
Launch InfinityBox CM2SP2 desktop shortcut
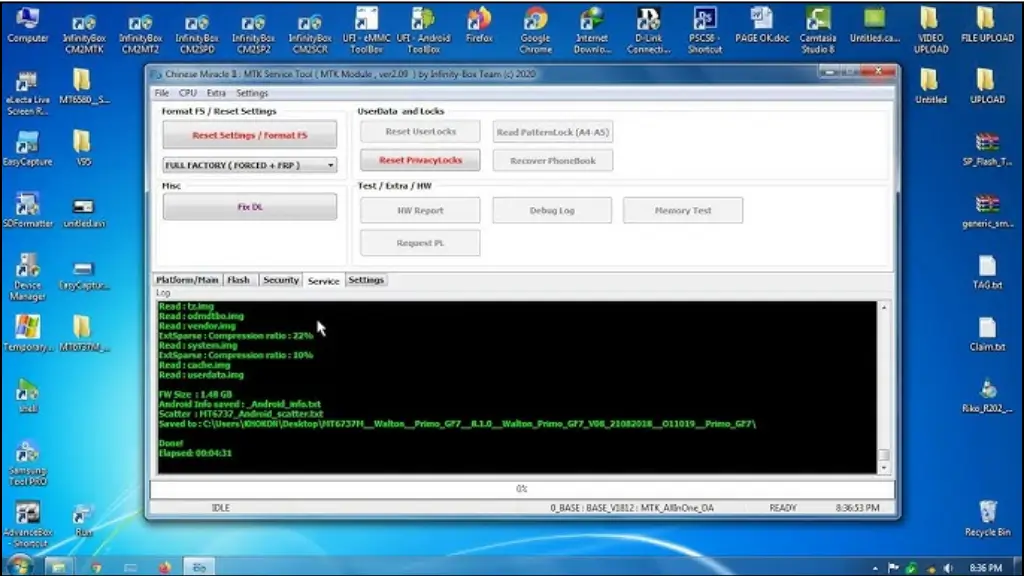click(253, 32)
